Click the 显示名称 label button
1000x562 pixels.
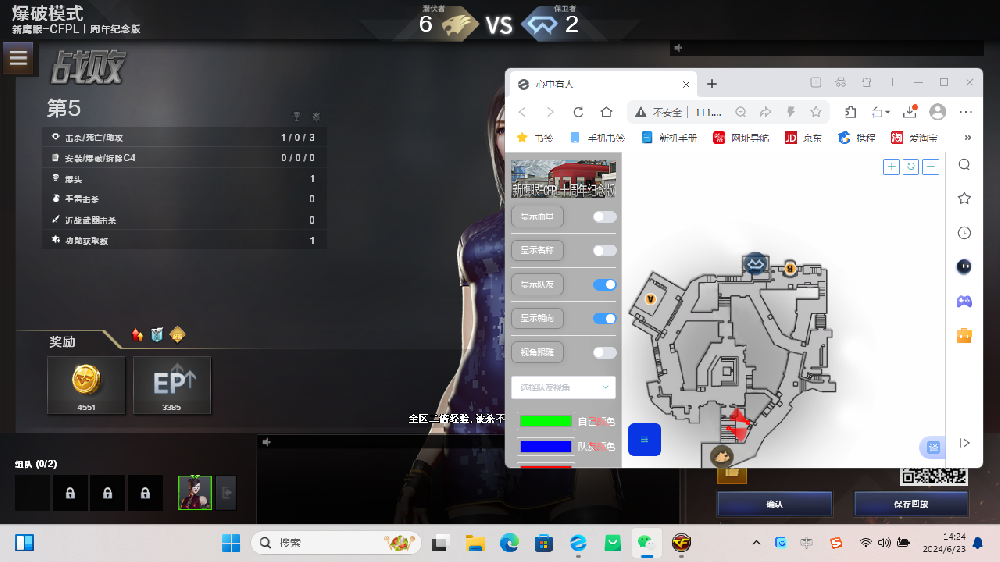pos(537,250)
